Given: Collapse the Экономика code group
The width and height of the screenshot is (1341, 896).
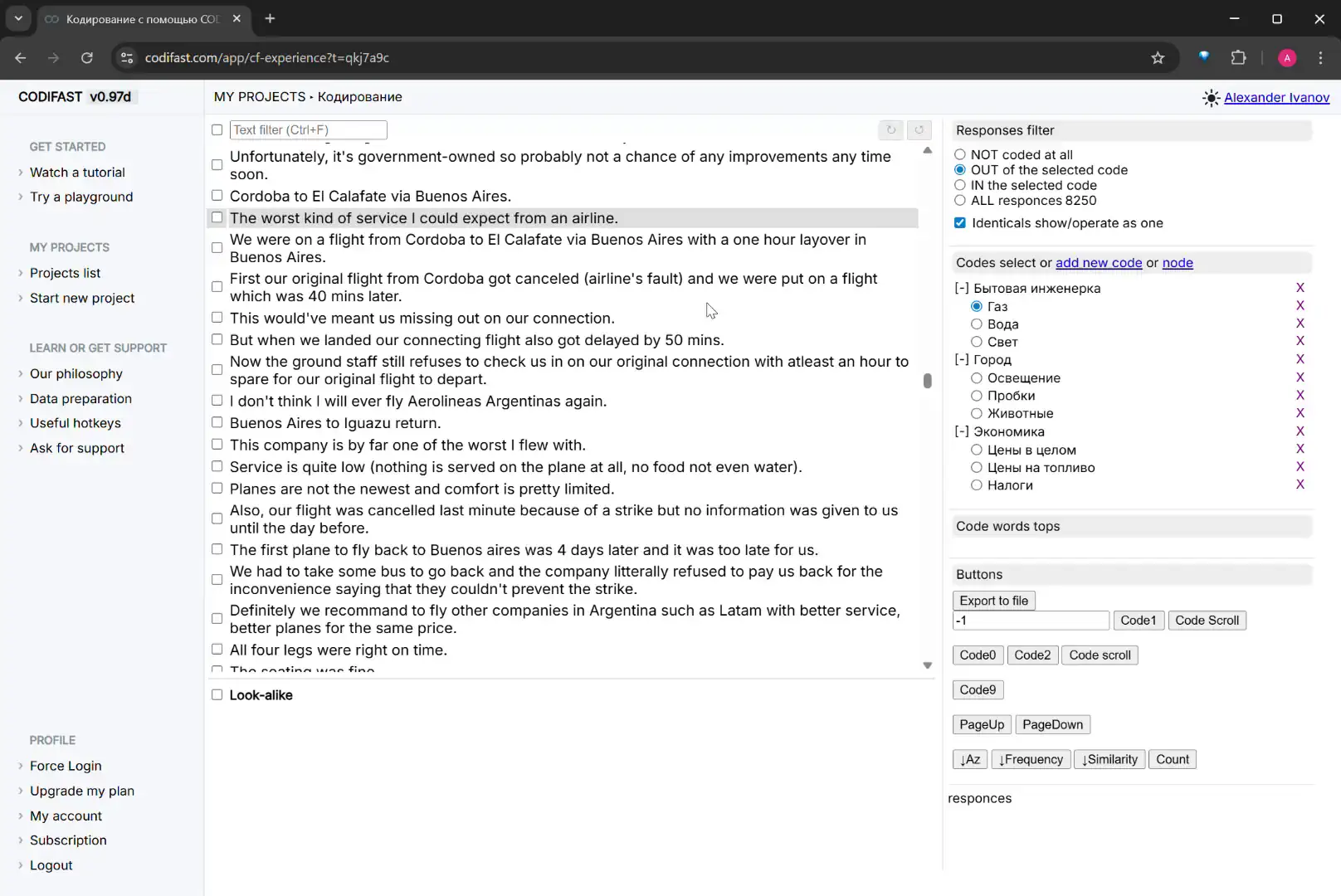Looking at the screenshot, I should [x=962, y=432].
